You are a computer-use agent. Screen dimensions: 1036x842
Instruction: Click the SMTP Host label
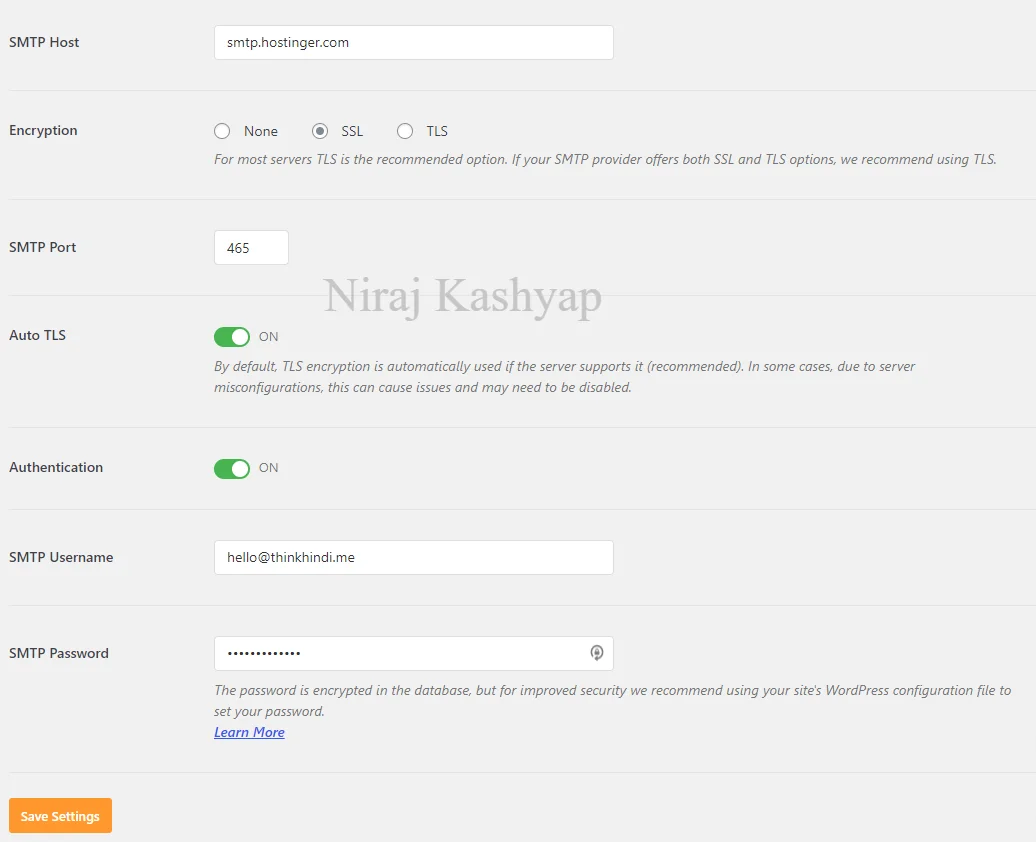(44, 42)
